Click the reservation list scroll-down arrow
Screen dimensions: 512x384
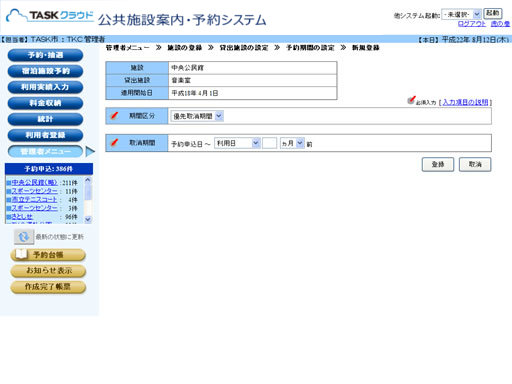pos(88,219)
